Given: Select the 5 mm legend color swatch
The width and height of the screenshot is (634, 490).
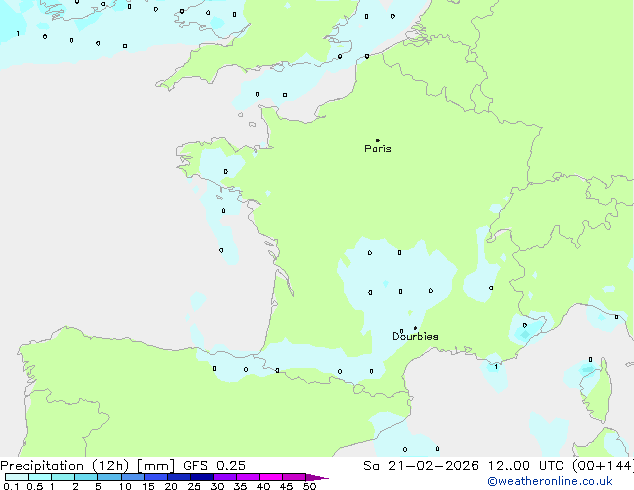Looking at the screenshot, I should pos(109,477).
